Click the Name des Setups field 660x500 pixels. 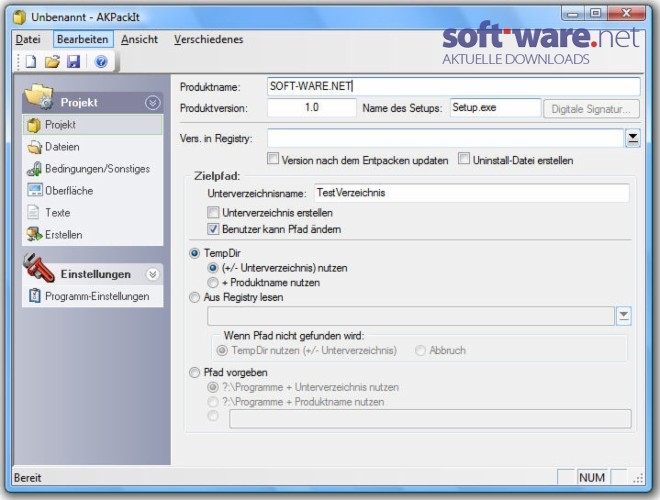click(x=495, y=108)
